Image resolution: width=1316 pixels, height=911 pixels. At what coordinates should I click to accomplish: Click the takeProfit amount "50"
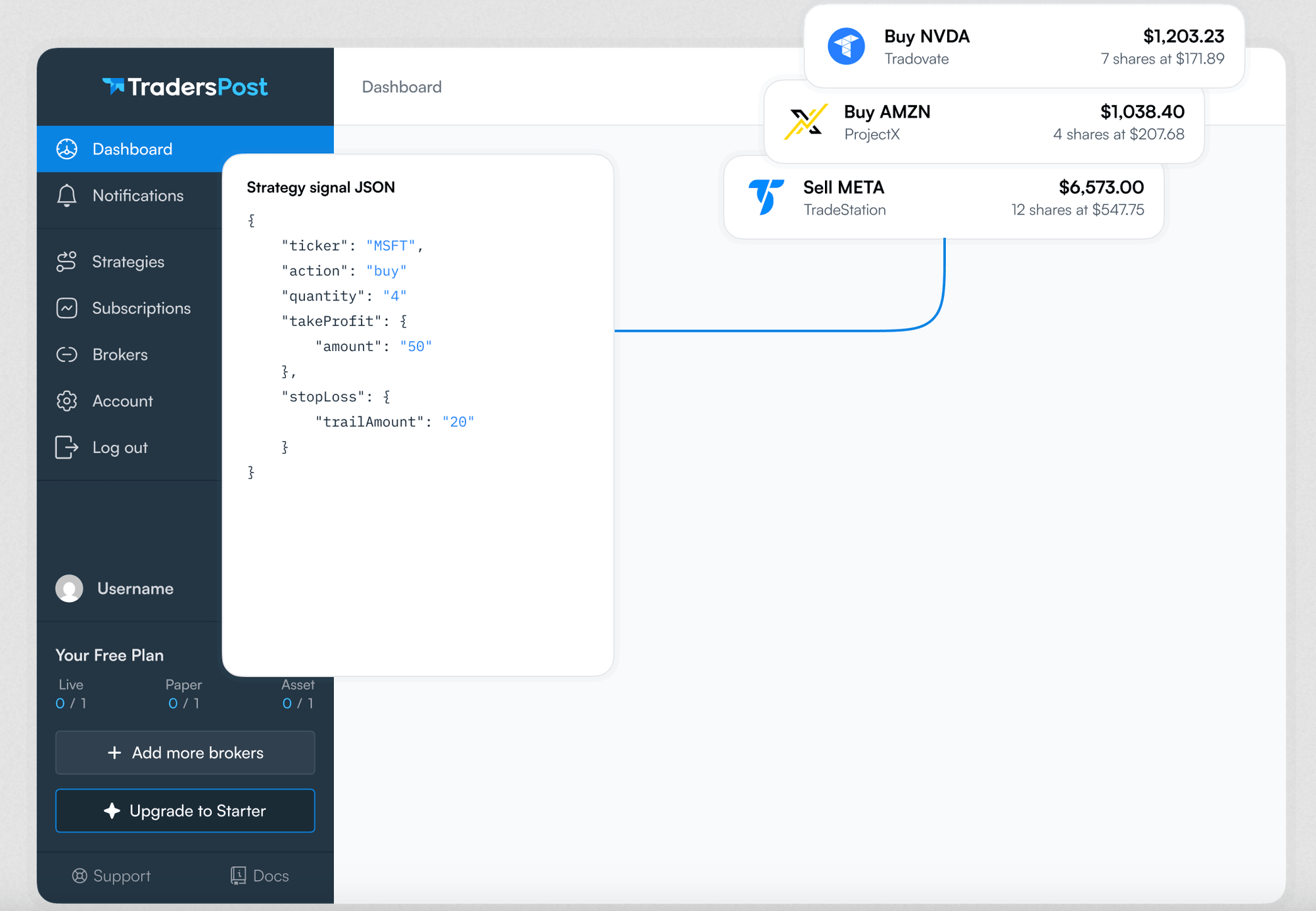click(416, 346)
